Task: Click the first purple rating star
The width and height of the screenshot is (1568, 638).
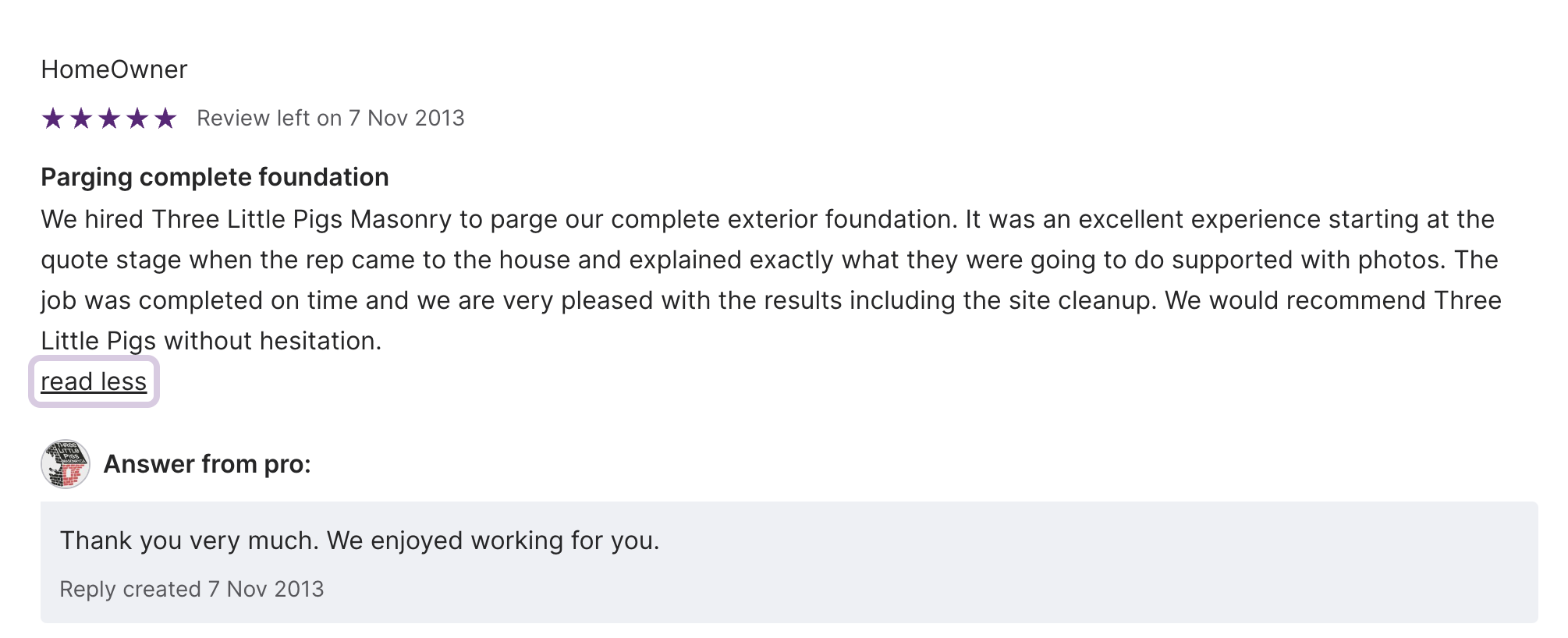Action: tap(53, 119)
